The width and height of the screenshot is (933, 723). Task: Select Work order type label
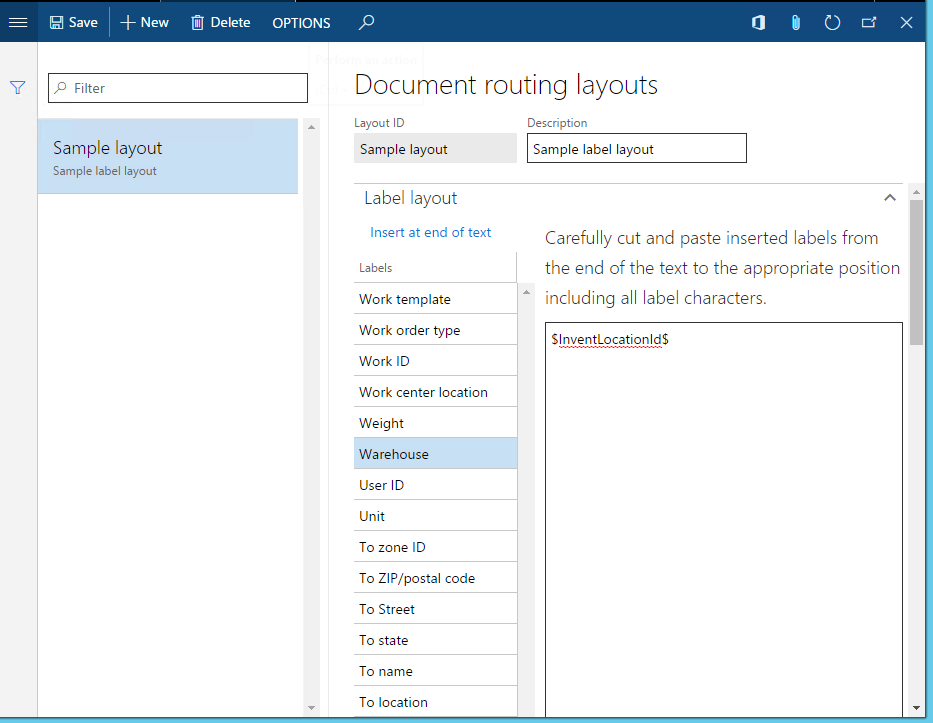click(x=435, y=330)
